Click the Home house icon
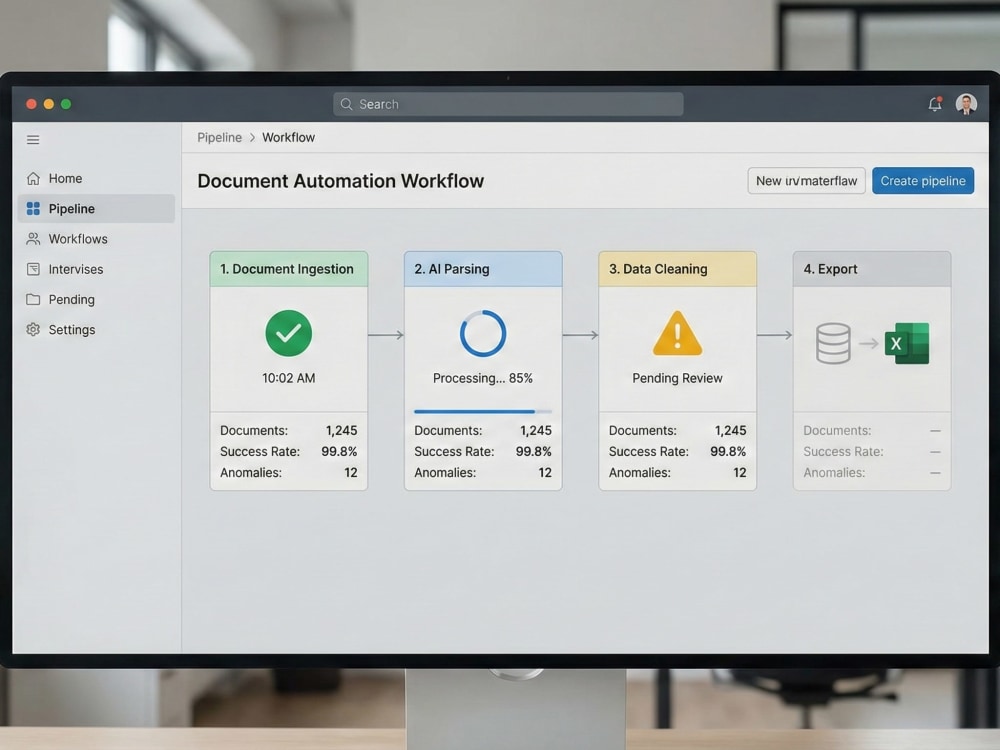1000x750 pixels. (x=33, y=179)
